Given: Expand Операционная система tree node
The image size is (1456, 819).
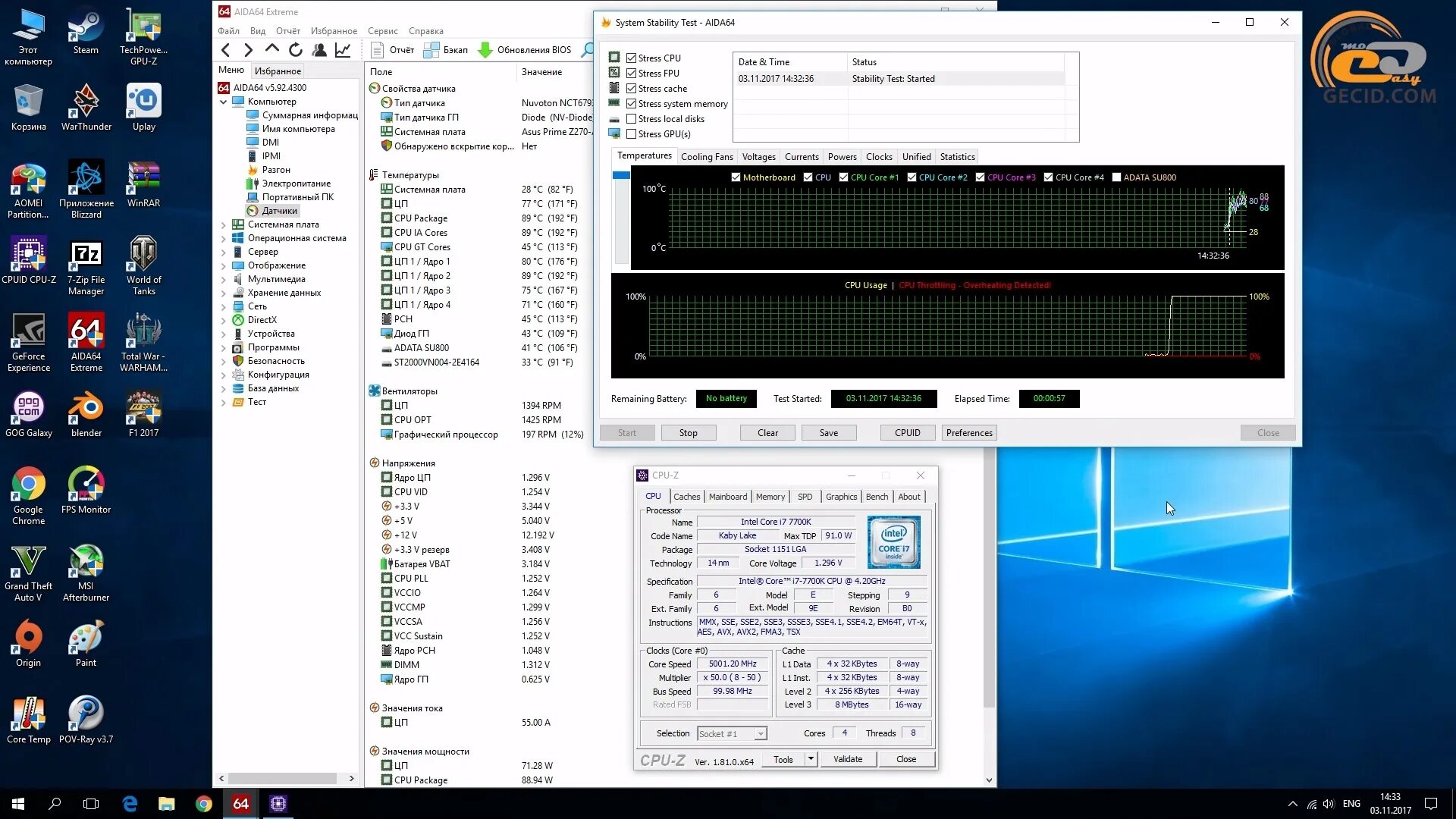Looking at the screenshot, I should (224, 238).
